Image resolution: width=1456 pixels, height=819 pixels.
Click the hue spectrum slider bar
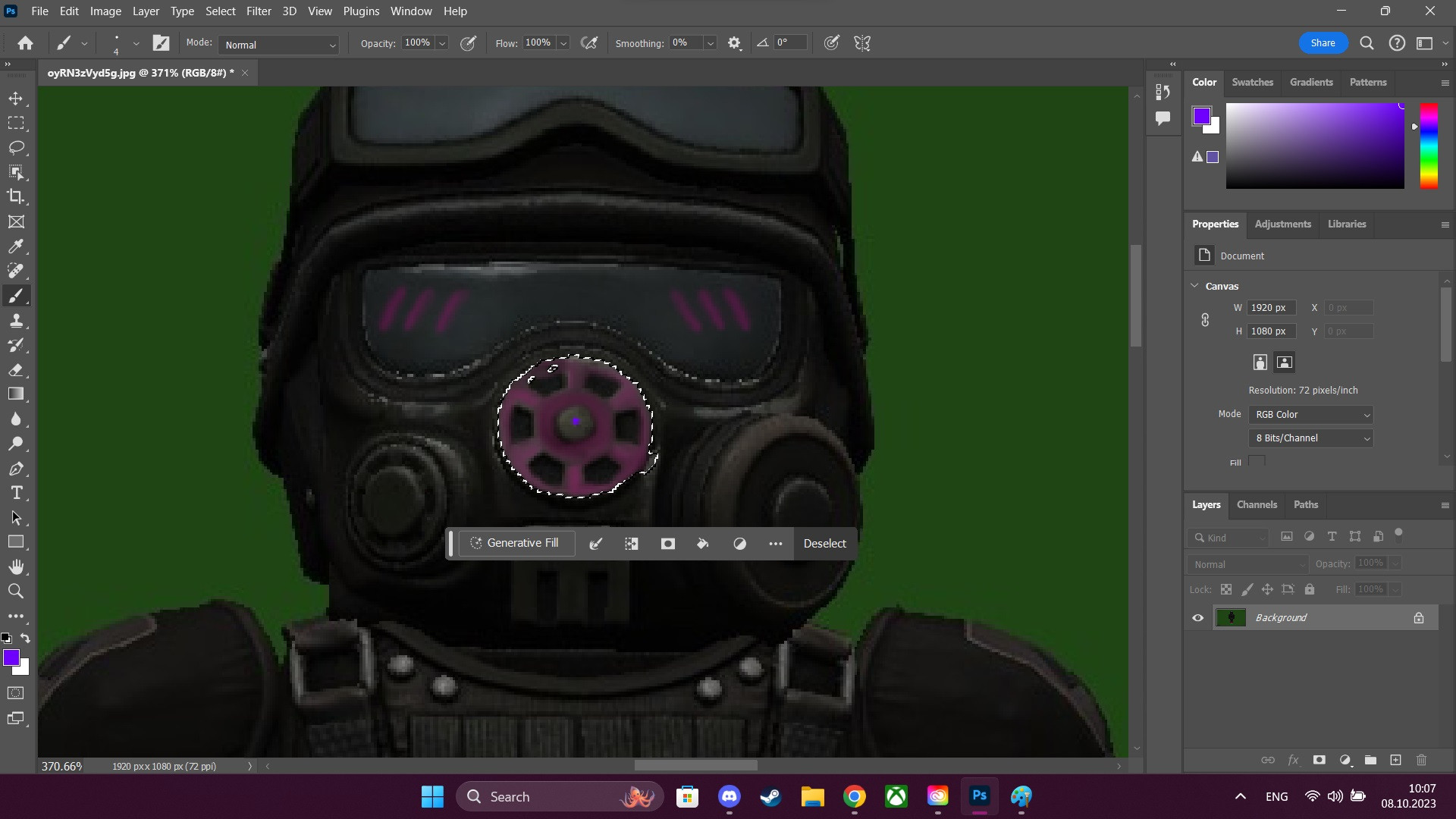pyautogui.click(x=1429, y=146)
